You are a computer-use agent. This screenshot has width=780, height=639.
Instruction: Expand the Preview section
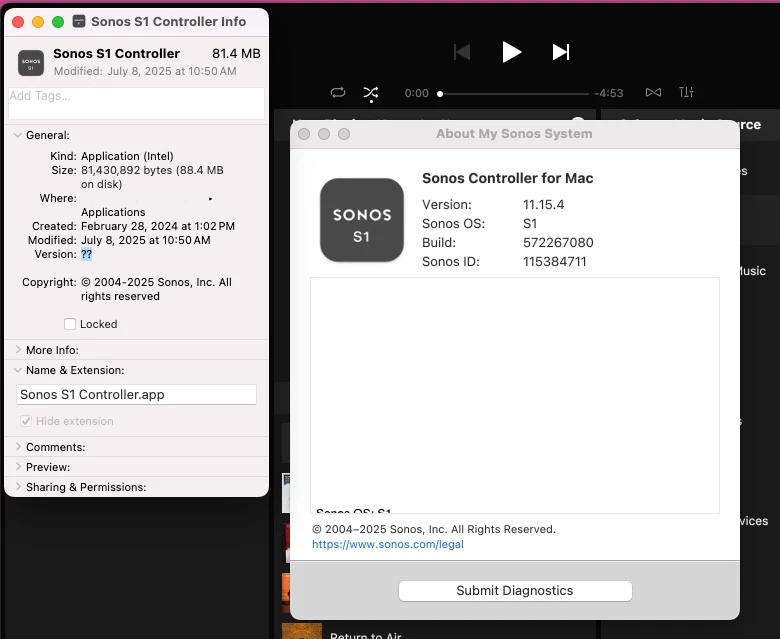[x=18, y=466]
